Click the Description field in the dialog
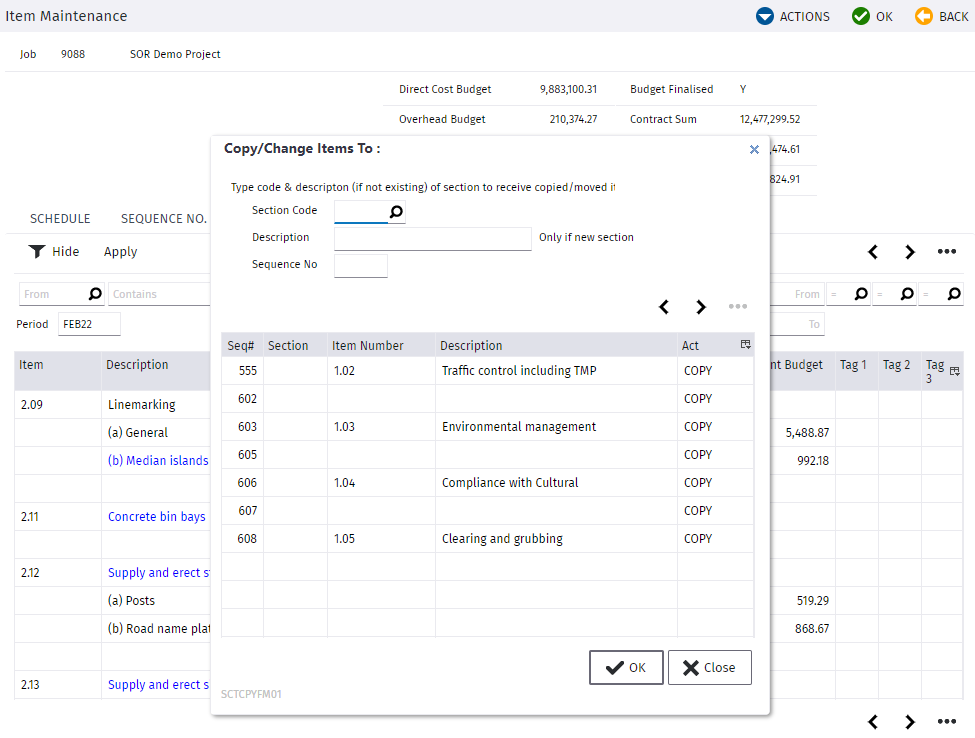 [433, 238]
